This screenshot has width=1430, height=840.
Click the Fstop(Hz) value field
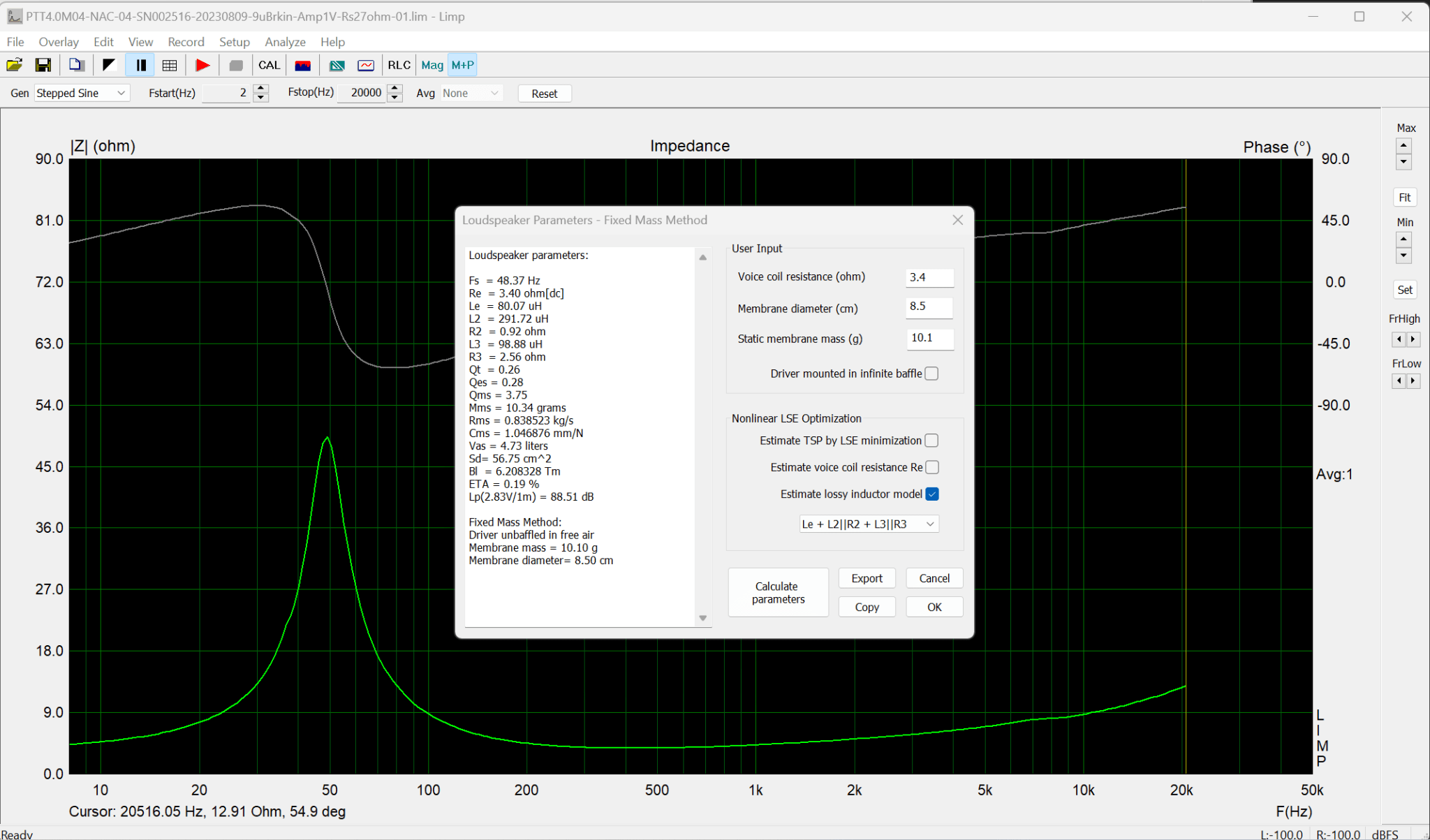pos(362,93)
